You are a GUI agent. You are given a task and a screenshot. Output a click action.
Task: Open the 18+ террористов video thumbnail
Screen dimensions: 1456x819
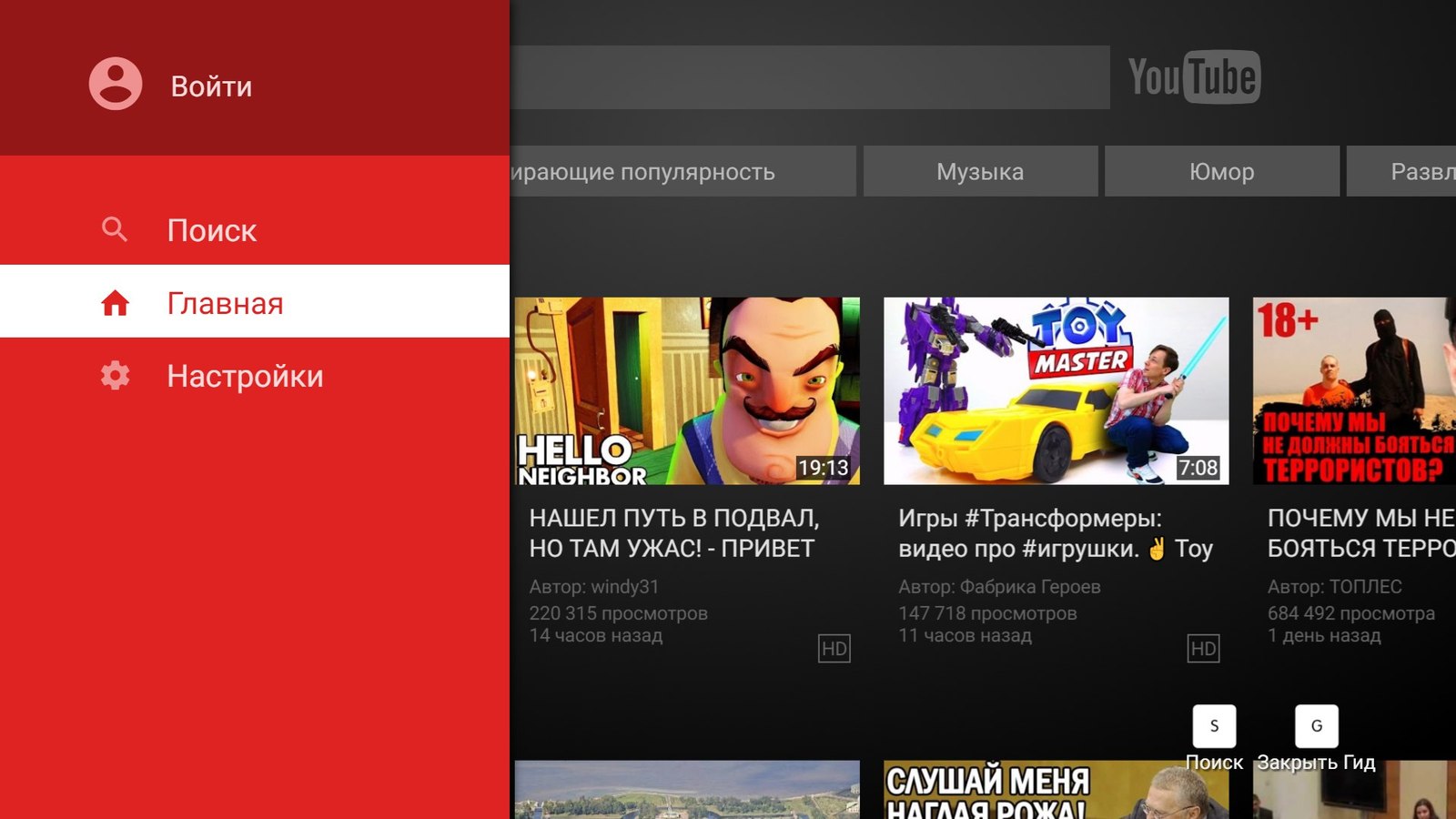point(1354,390)
